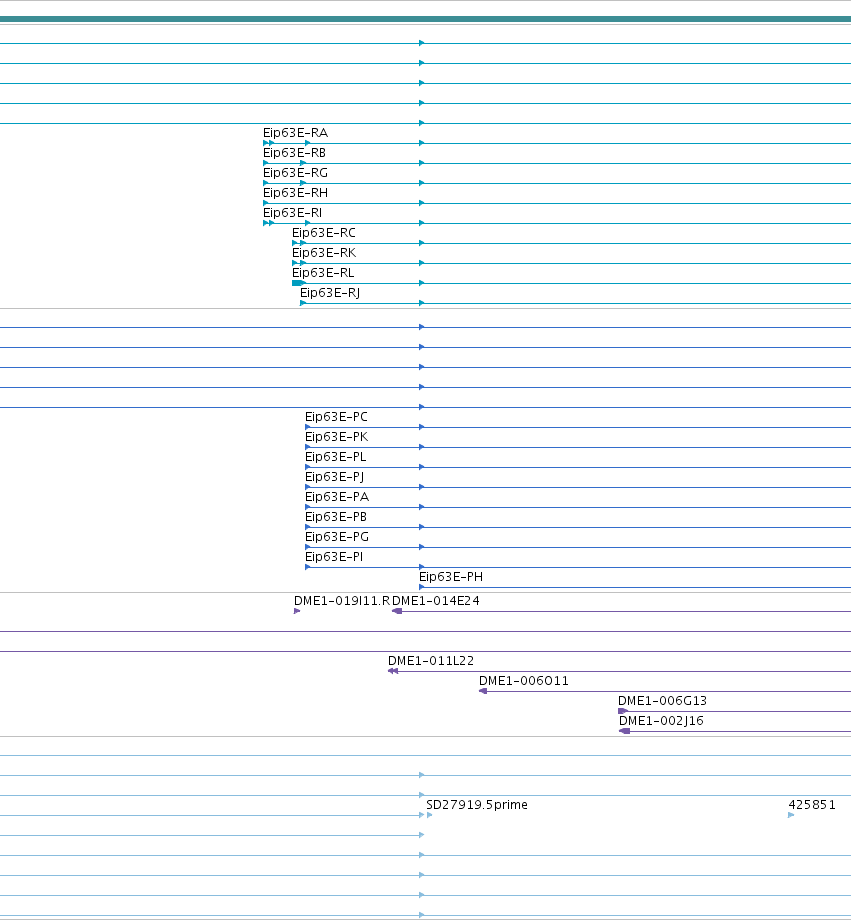Image resolution: width=851 pixels, height=920 pixels.
Task: Select the Eip63E-RL transcript label
Action: pos(323,273)
